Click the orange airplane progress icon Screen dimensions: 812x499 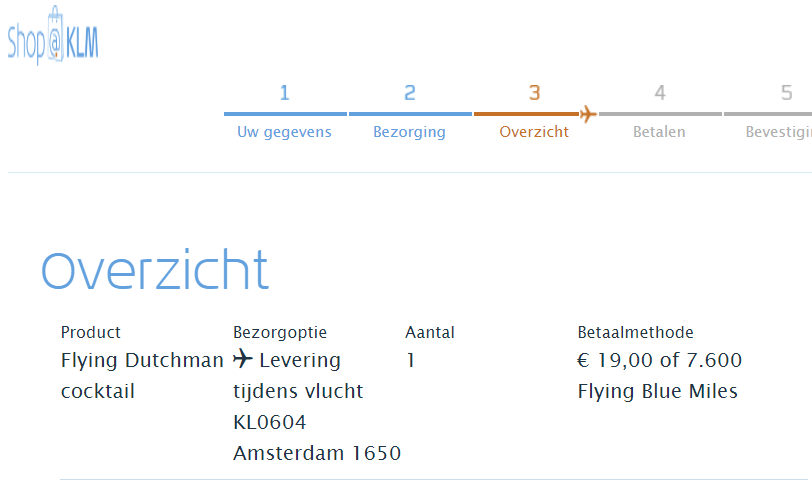[x=587, y=114]
